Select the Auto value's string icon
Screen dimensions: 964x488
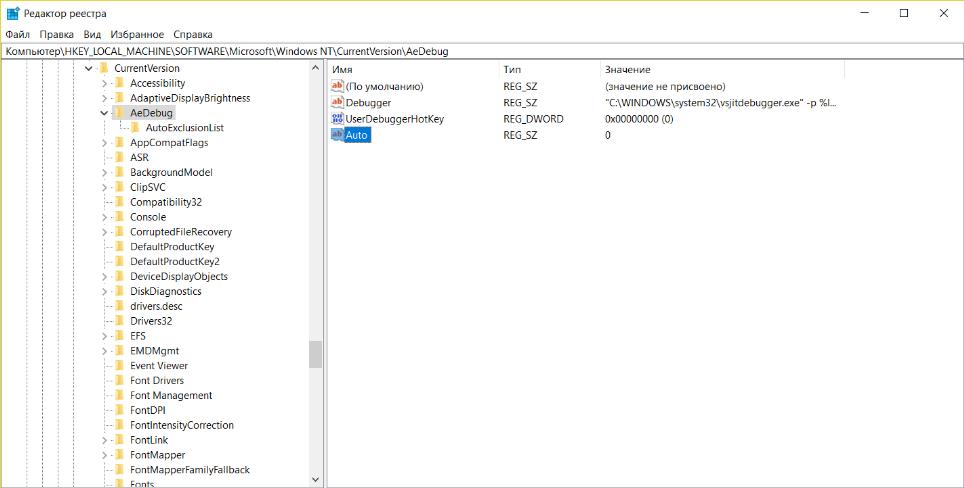point(337,135)
